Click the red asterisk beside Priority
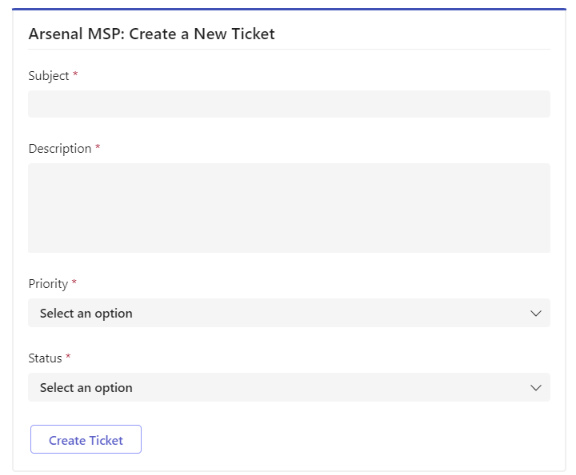The width and height of the screenshot is (576, 475). (74, 282)
